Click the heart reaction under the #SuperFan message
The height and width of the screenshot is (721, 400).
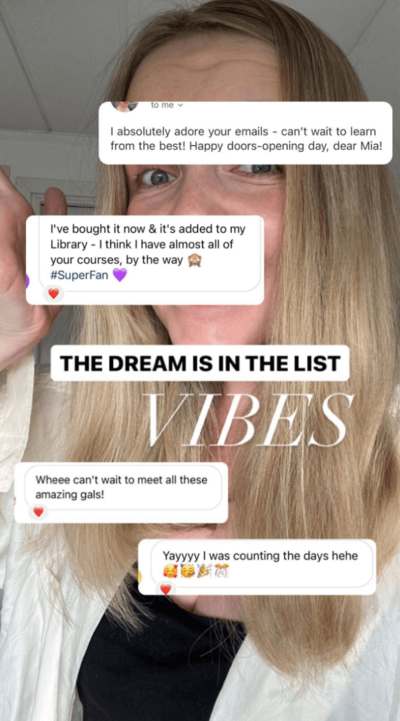[54, 293]
